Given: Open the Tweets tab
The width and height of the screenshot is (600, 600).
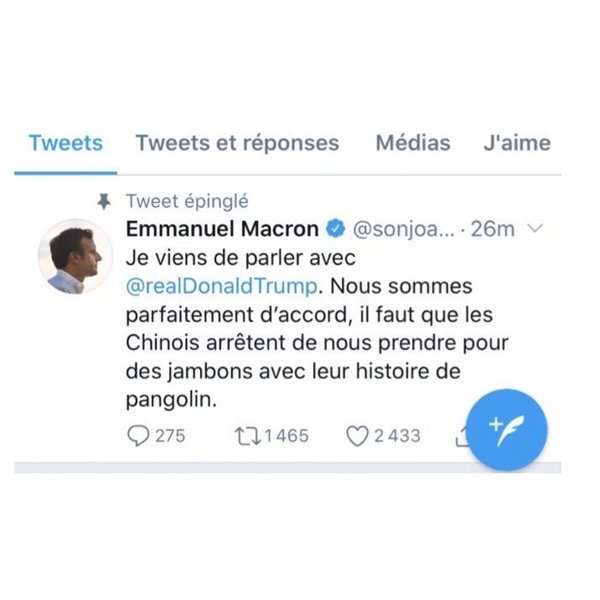Looking at the screenshot, I should pos(66,143).
